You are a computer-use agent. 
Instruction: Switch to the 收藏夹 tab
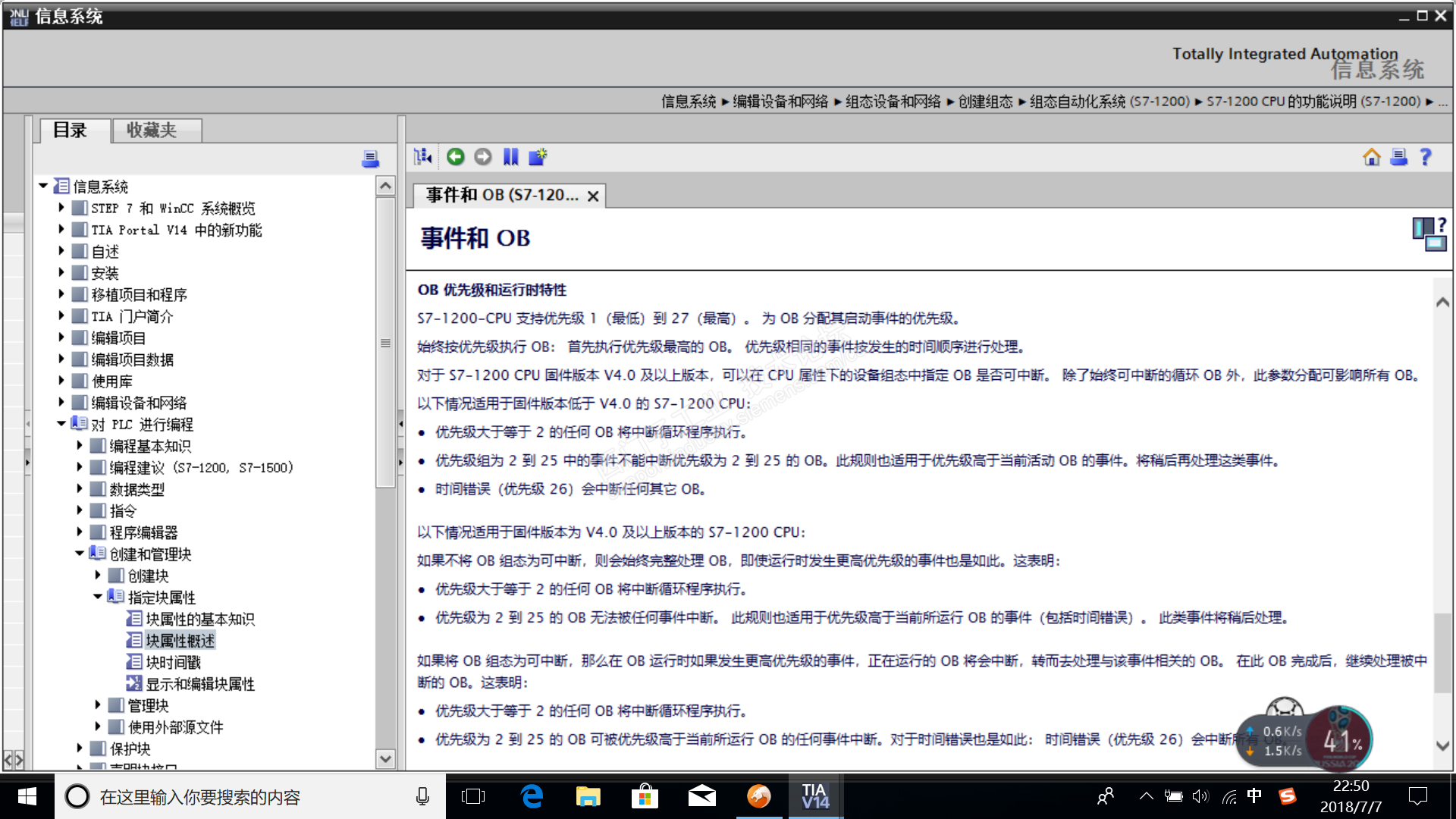pos(152,130)
